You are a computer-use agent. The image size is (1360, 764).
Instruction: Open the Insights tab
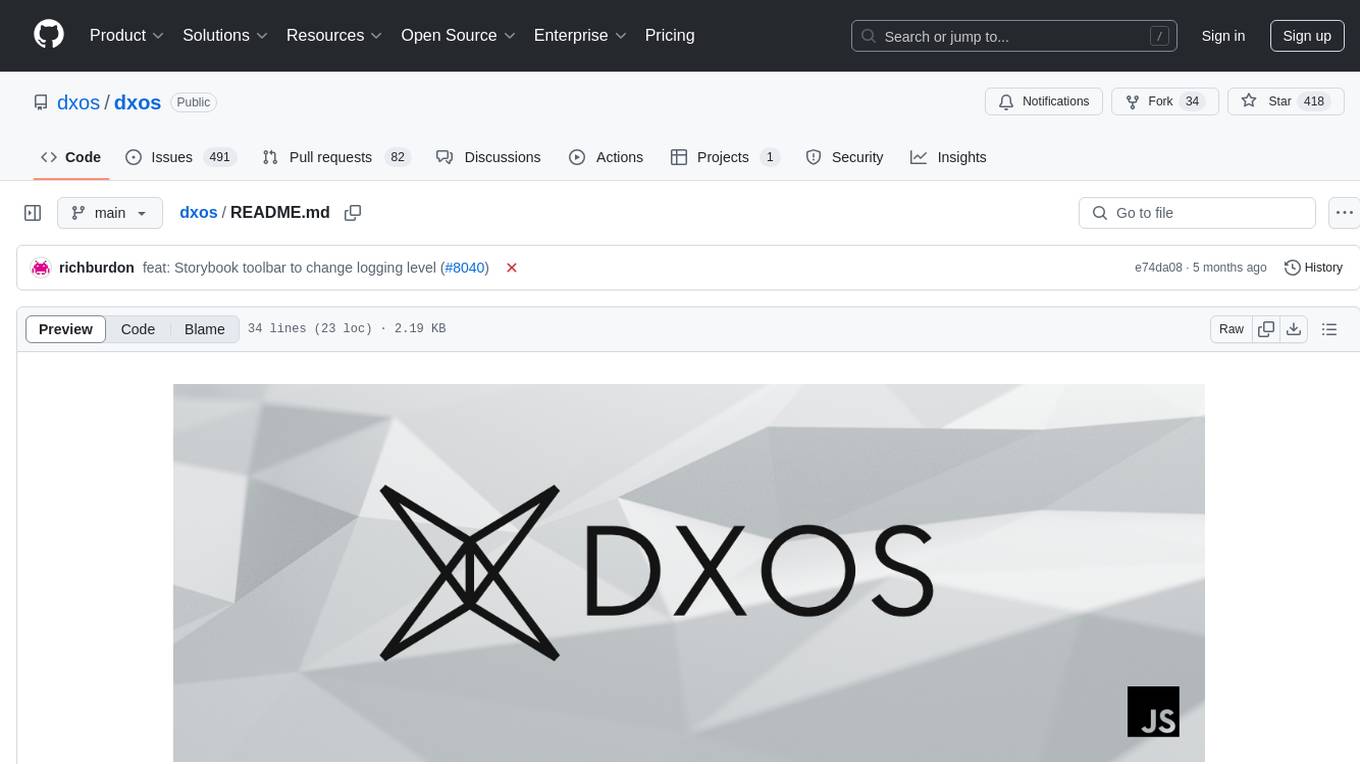click(948, 157)
